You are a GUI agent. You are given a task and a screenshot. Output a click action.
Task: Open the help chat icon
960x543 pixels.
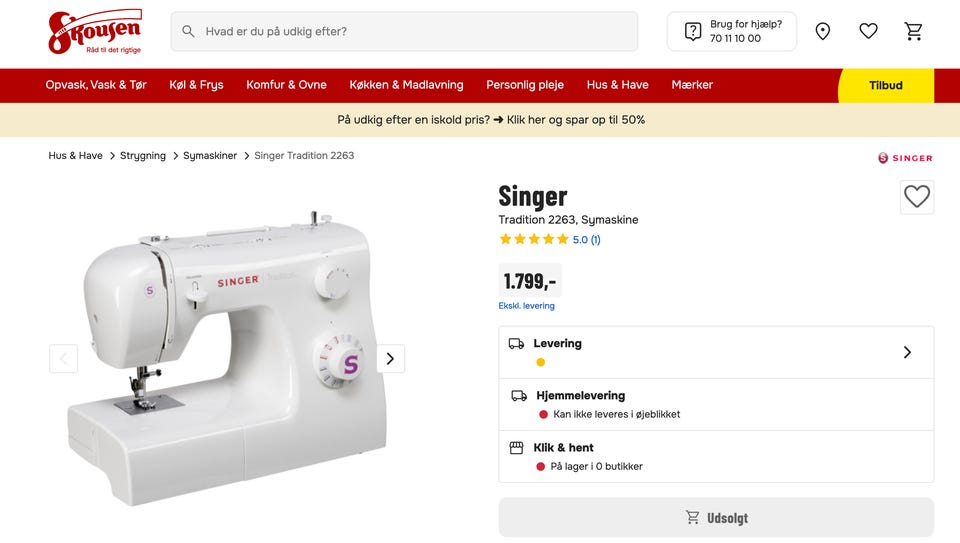coord(693,31)
